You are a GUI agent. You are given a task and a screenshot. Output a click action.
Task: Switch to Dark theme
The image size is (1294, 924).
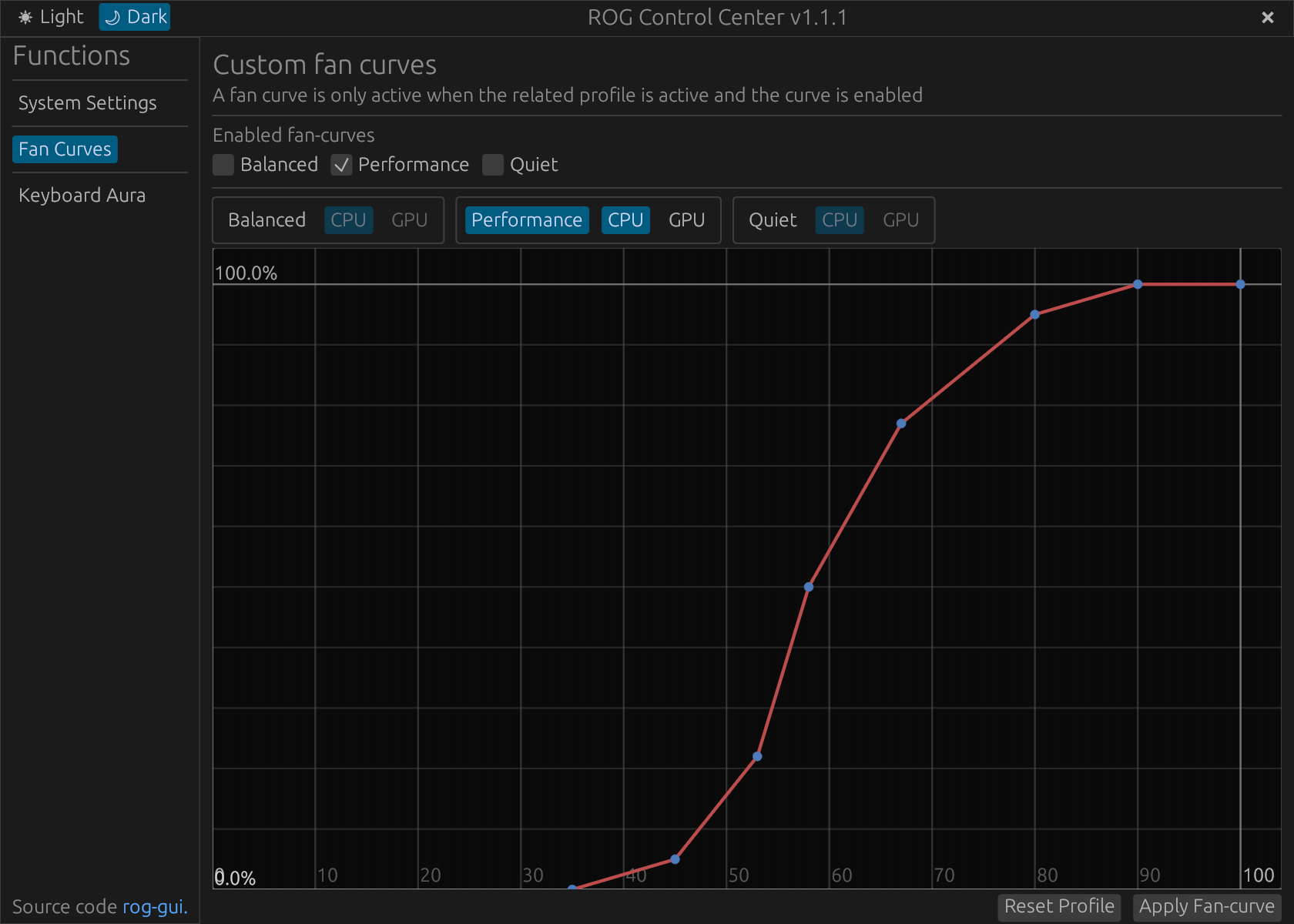[x=135, y=17]
